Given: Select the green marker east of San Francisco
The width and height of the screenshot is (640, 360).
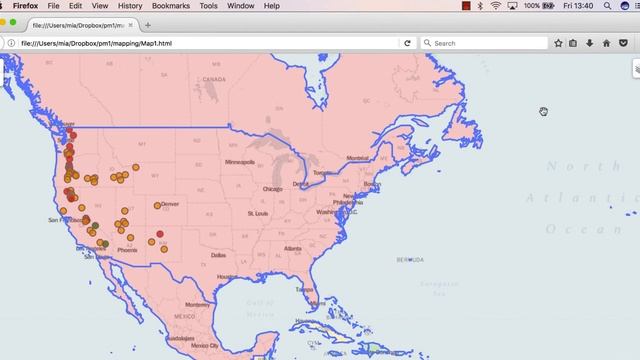Looking at the screenshot, I should [96, 225].
